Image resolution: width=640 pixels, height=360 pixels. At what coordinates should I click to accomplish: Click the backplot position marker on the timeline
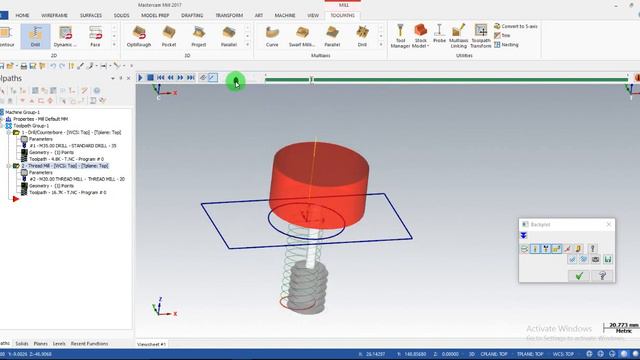311,80
